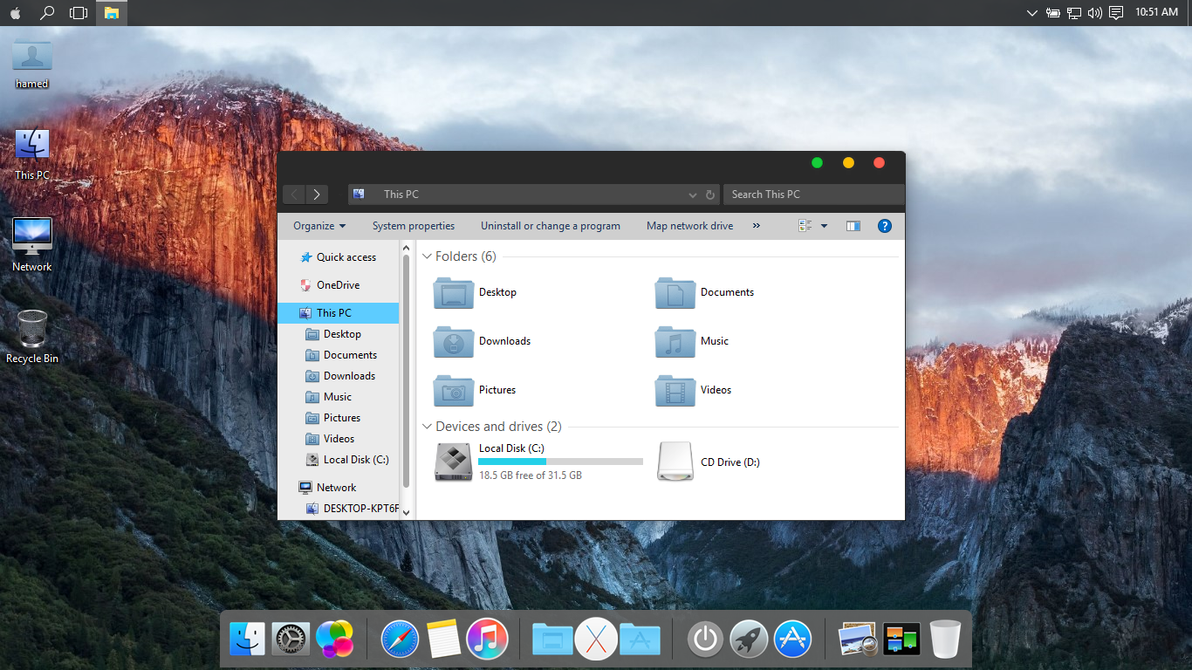Open App Store from the dock
Viewport: 1192px width, 670px height.
pyautogui.click(x=793, y=639)
